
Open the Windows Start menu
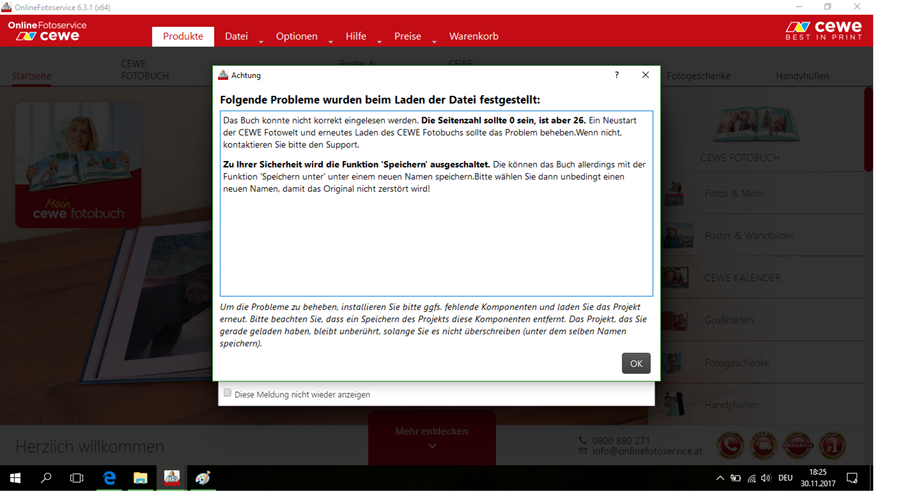coord(15,477)
